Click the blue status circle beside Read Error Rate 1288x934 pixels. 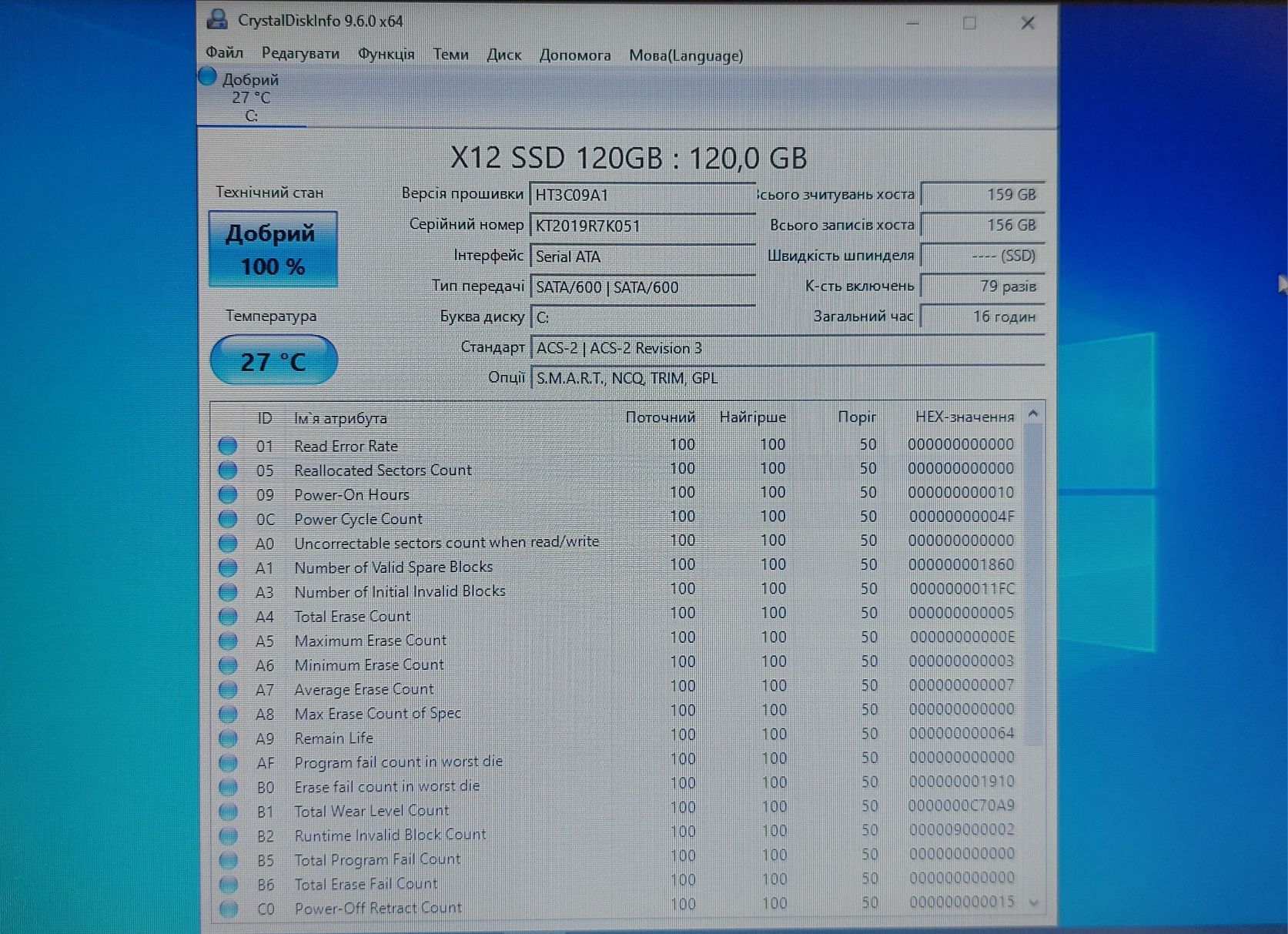click(x=227, y=446)
